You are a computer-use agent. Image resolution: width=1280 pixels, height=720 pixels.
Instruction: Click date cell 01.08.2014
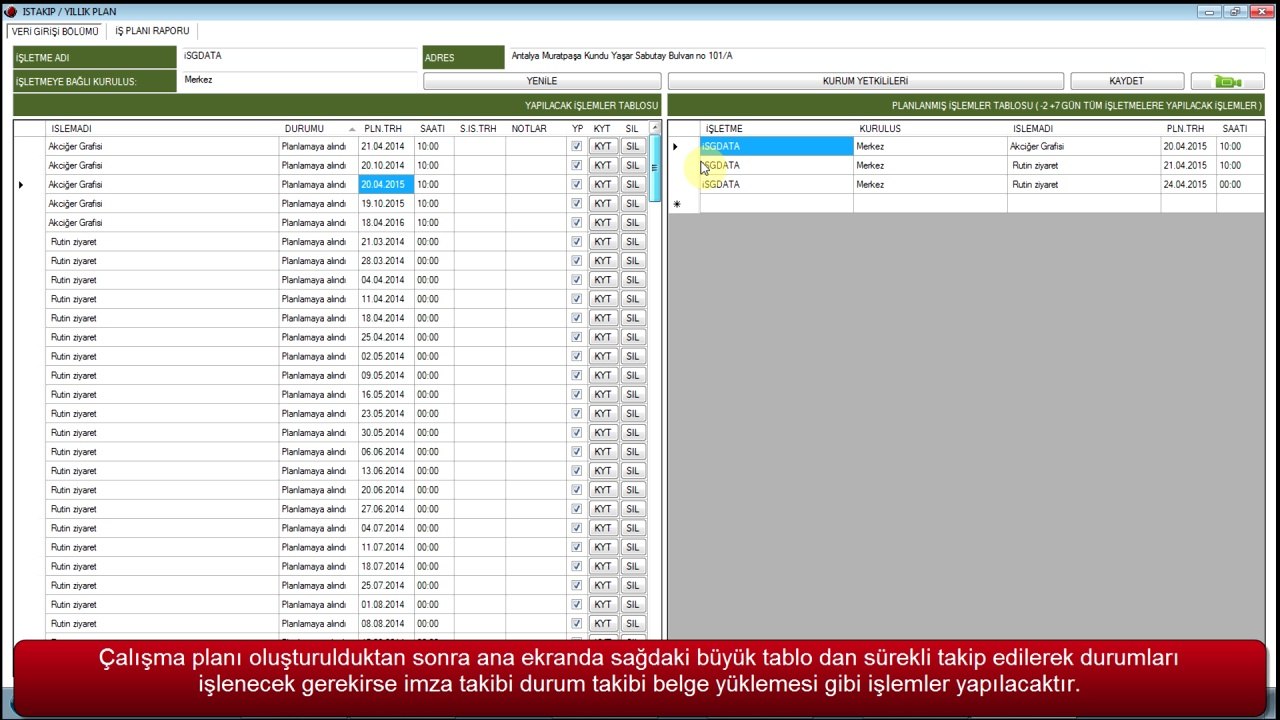point(386,604)
